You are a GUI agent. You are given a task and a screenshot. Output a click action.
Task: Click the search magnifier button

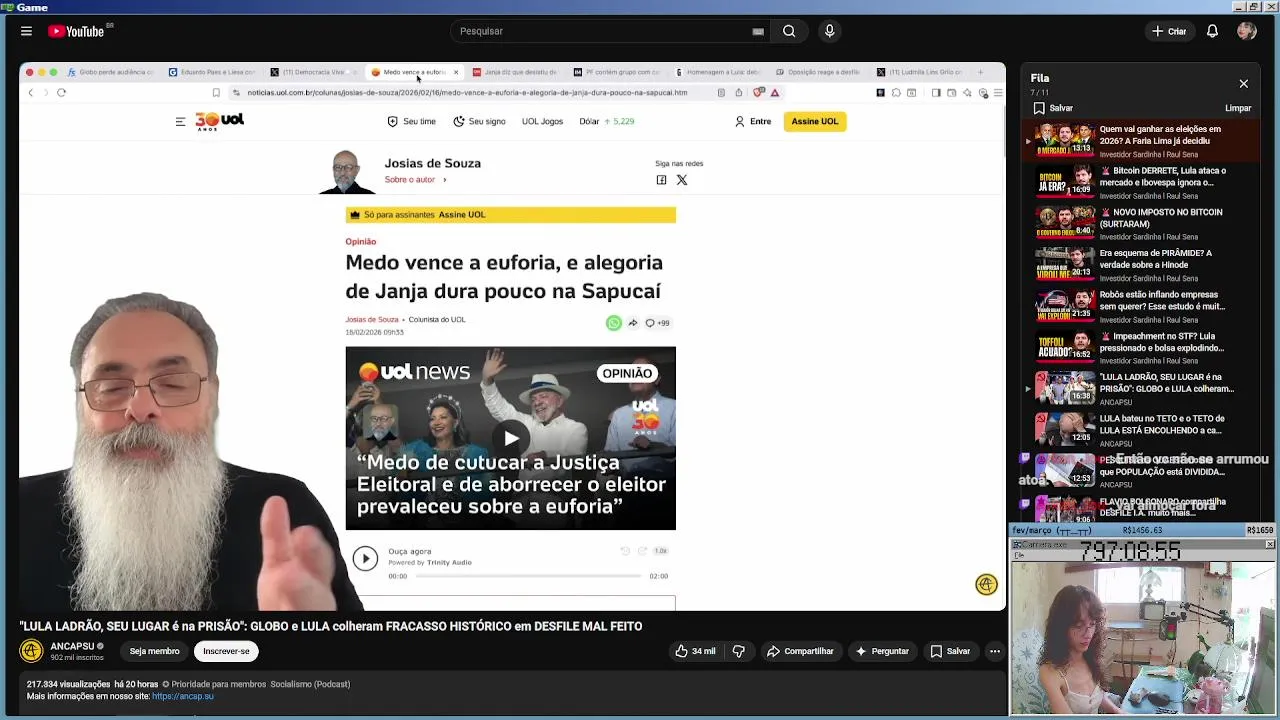pos(789,31)
